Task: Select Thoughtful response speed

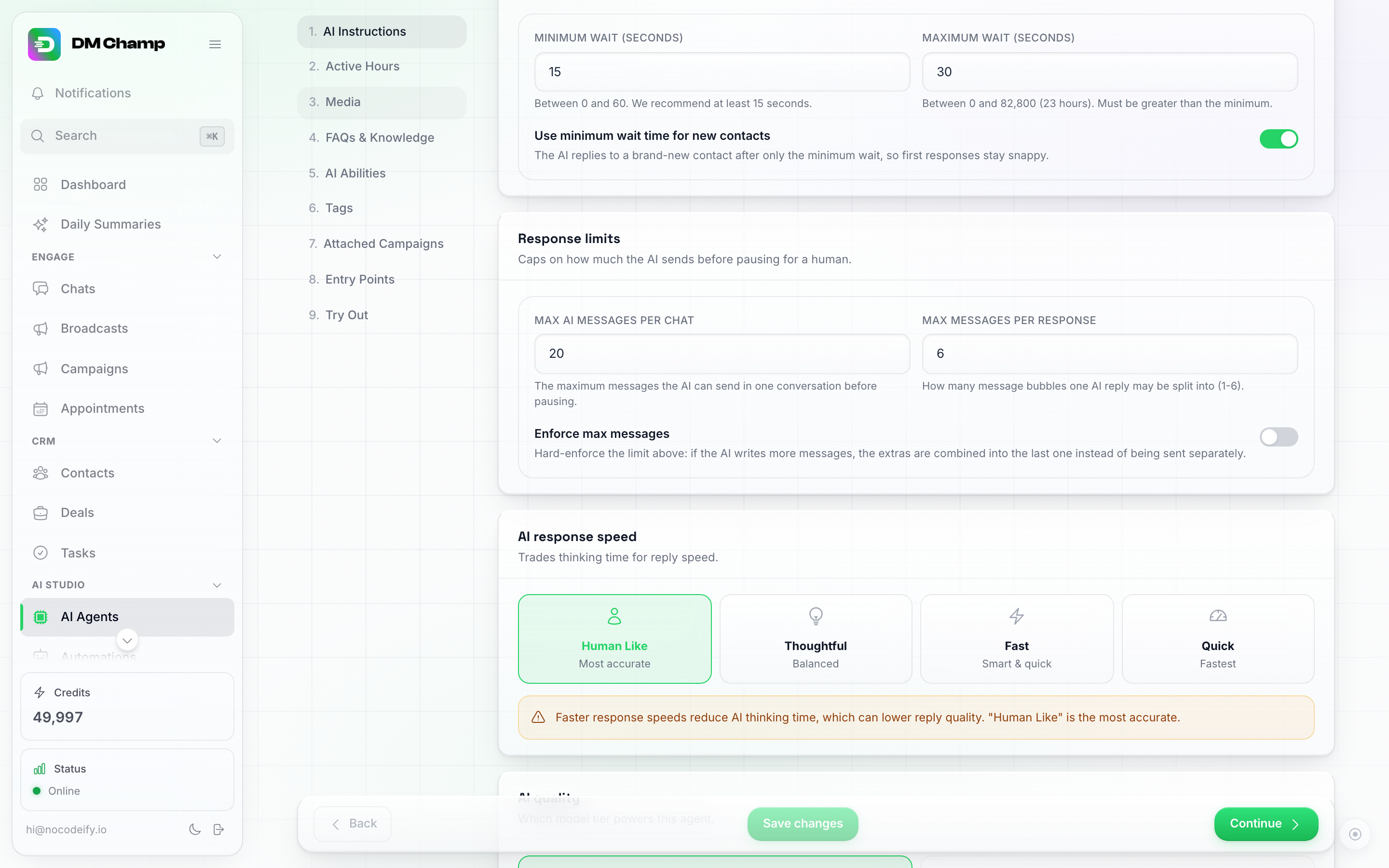Action: [x=816, y=639]
